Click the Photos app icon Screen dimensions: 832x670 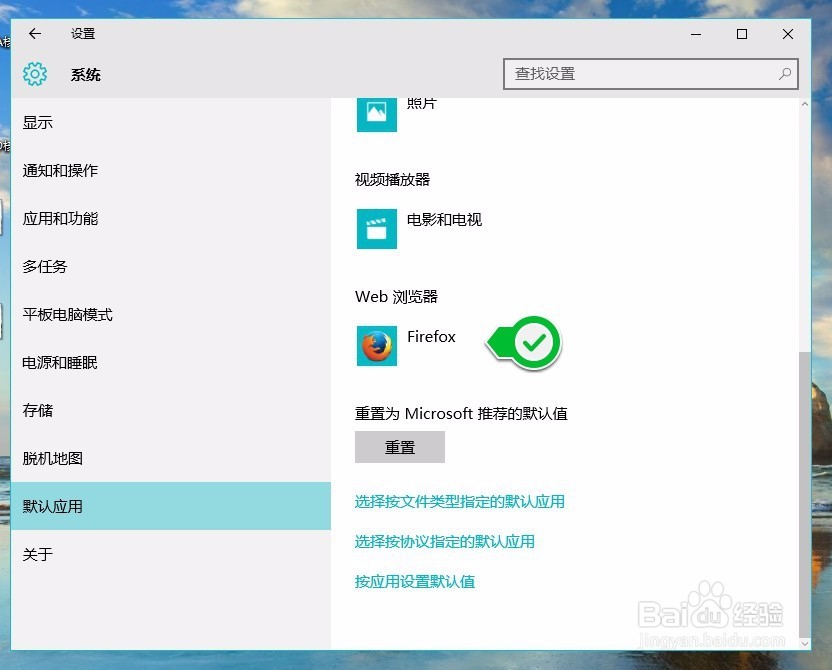click(x=377, y=113)
